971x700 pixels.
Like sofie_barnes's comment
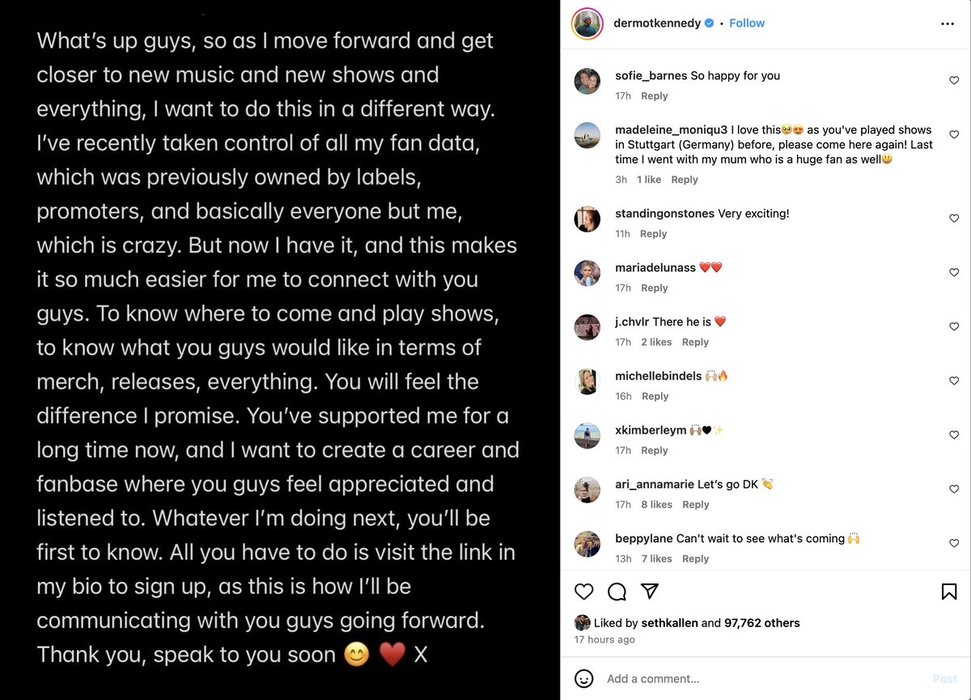click(x=954, y=81)
